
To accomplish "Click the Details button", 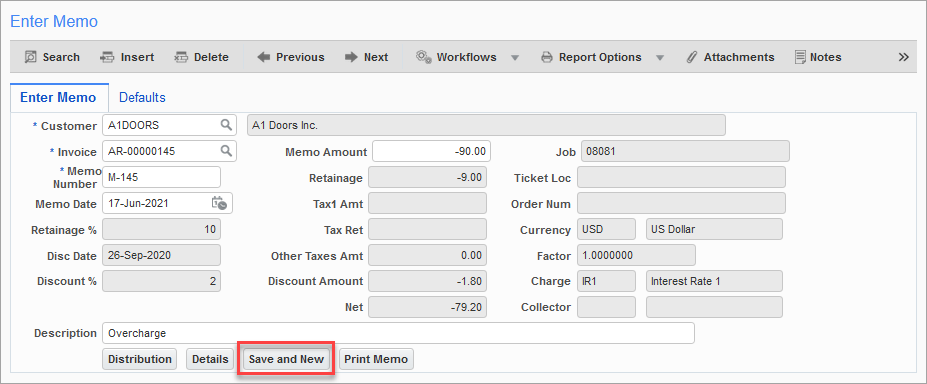I will point(210,359).
